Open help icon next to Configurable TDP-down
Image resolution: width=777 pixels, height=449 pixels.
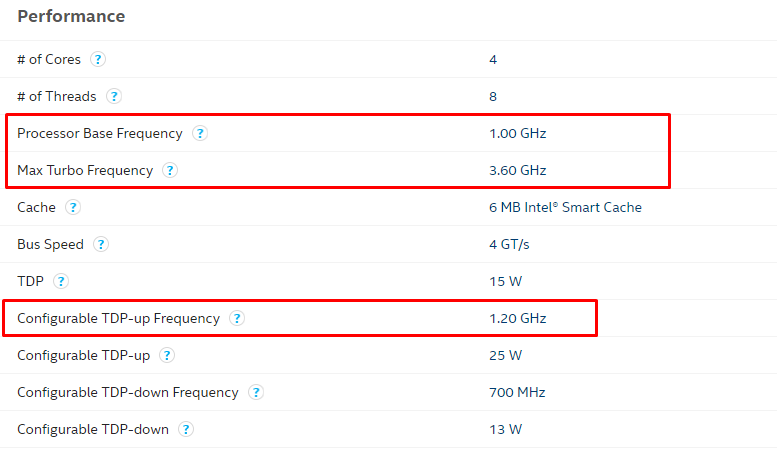point(186,429)
